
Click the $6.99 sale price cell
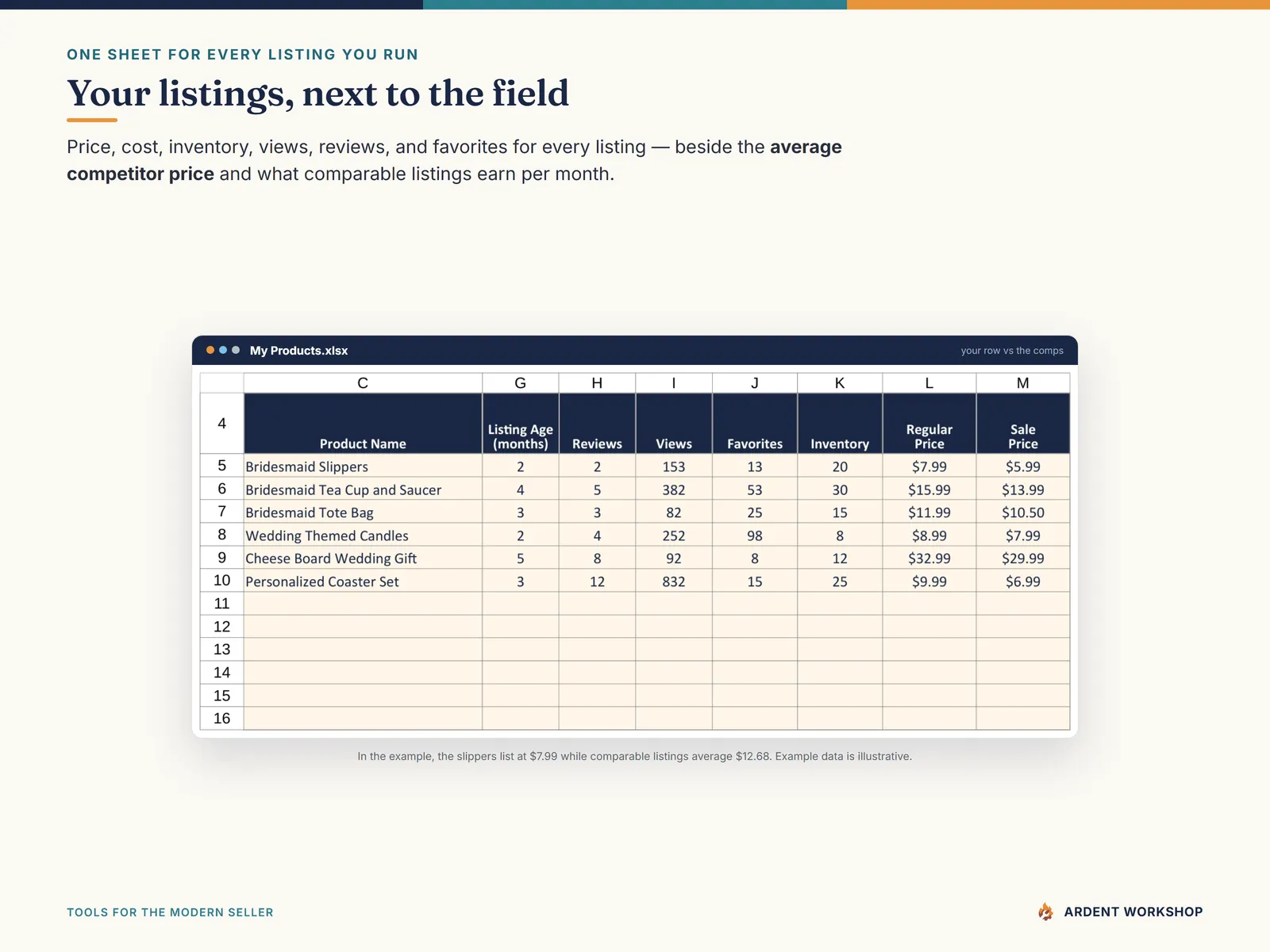pos(1023,582)
